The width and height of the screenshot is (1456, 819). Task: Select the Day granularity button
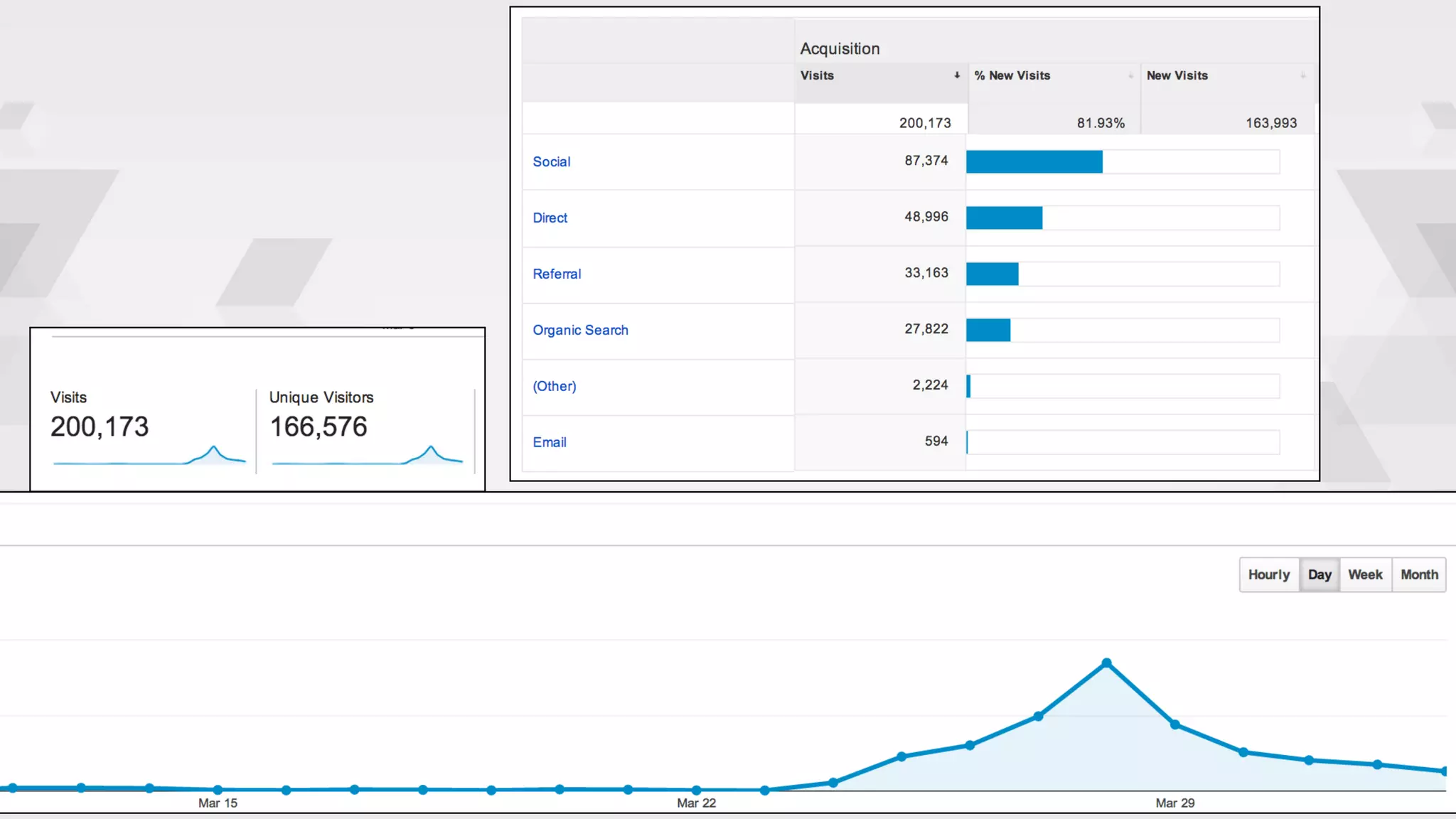coord(1319,574)
